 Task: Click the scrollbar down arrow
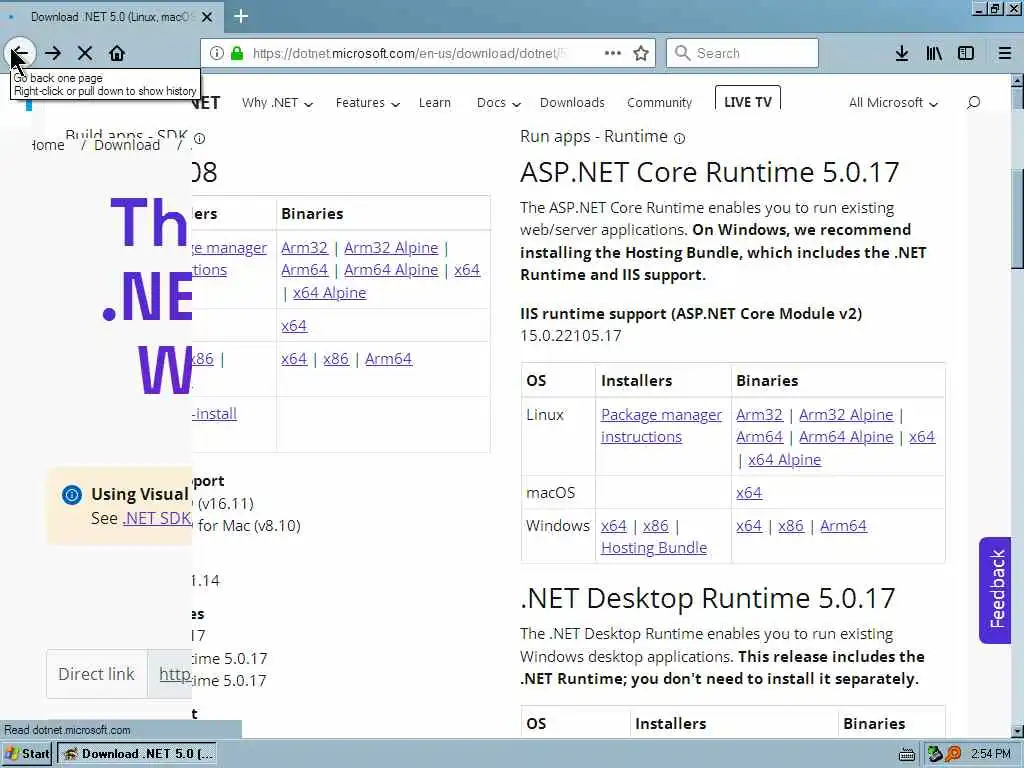[x=1017, y=731]
